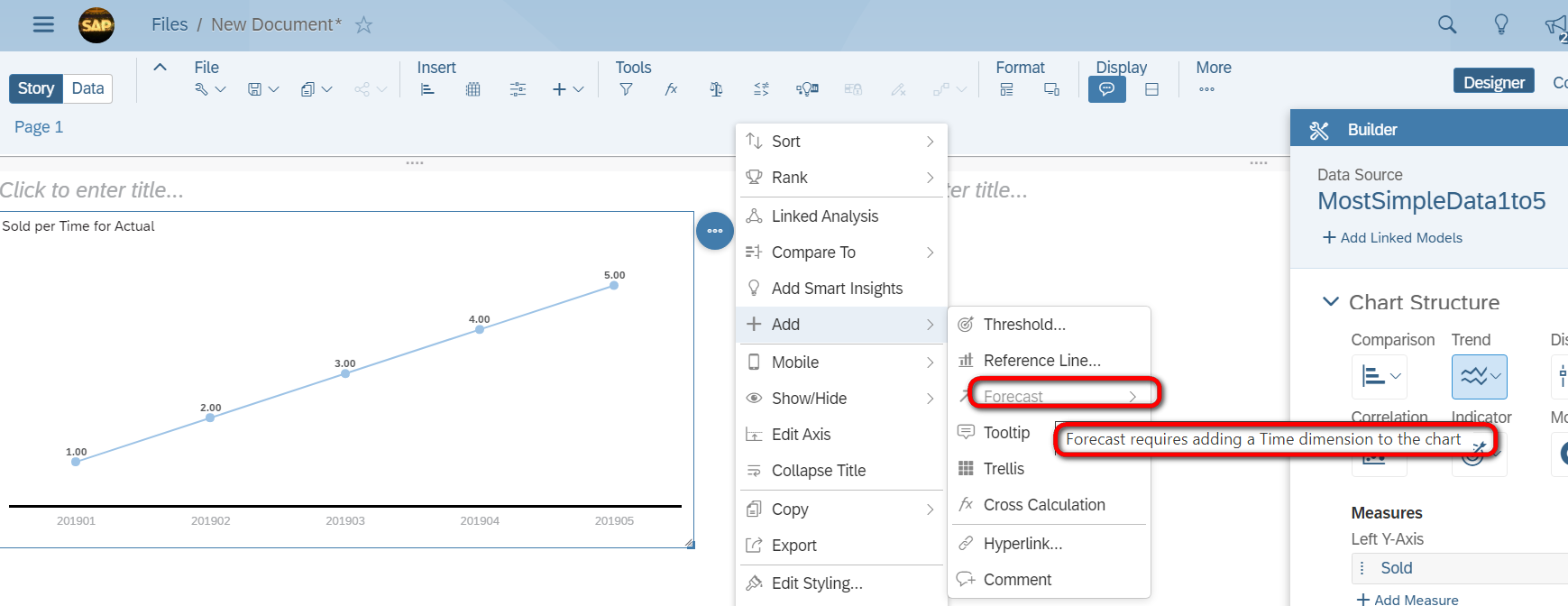This screenshot has width=1568, height=606.
Task: Open the Save dropdown in File group
Action: [x=263, y=89]
